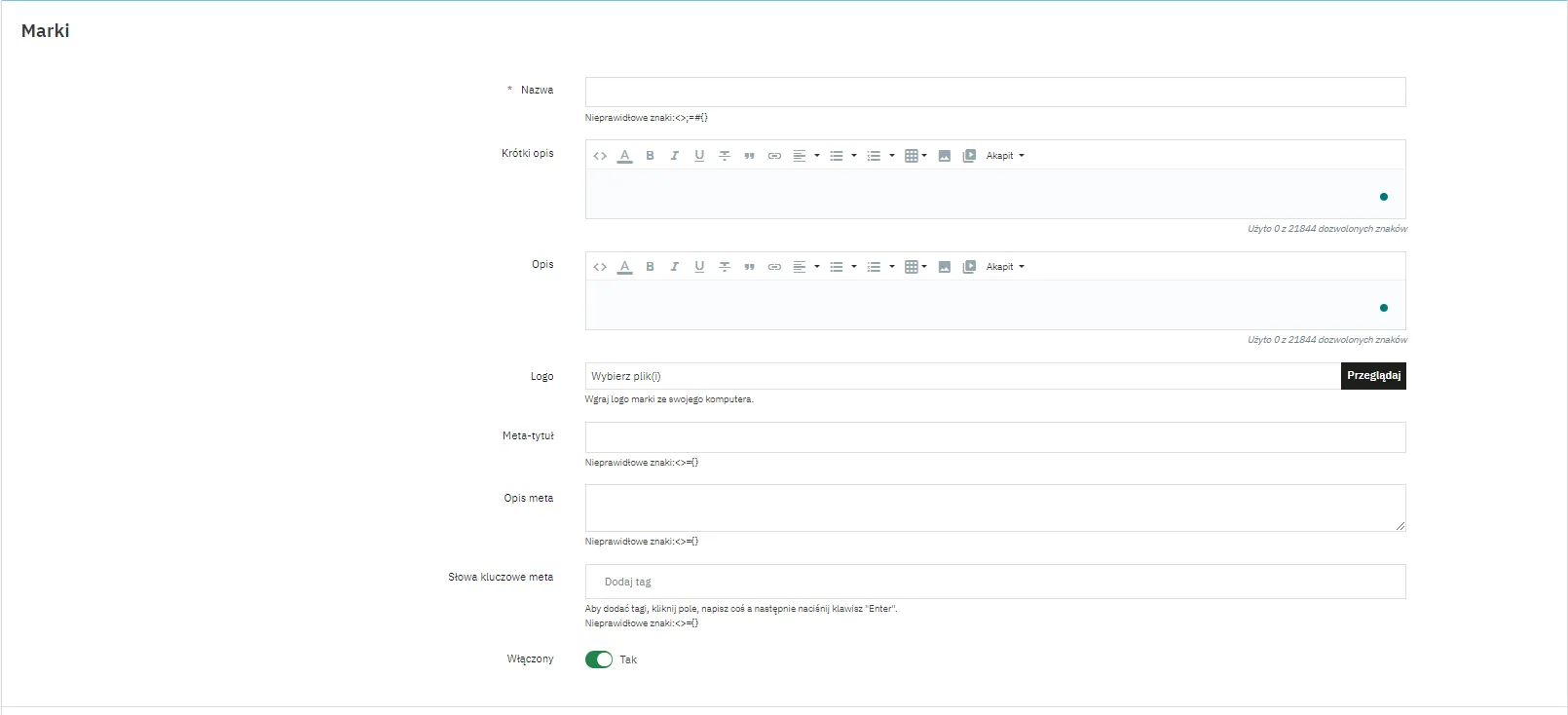Disable the Włączony switch
1568x715 pixels.
point(599,659)
